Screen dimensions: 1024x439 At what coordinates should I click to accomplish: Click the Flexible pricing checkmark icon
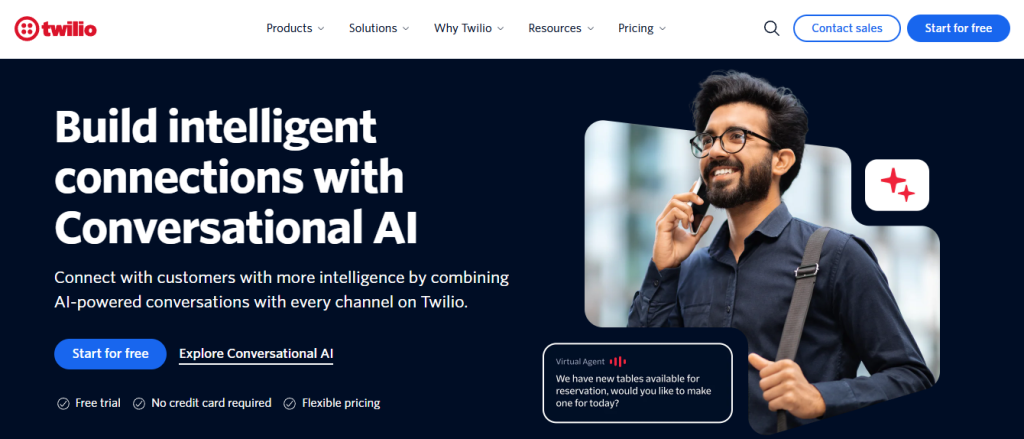(289, 404)
